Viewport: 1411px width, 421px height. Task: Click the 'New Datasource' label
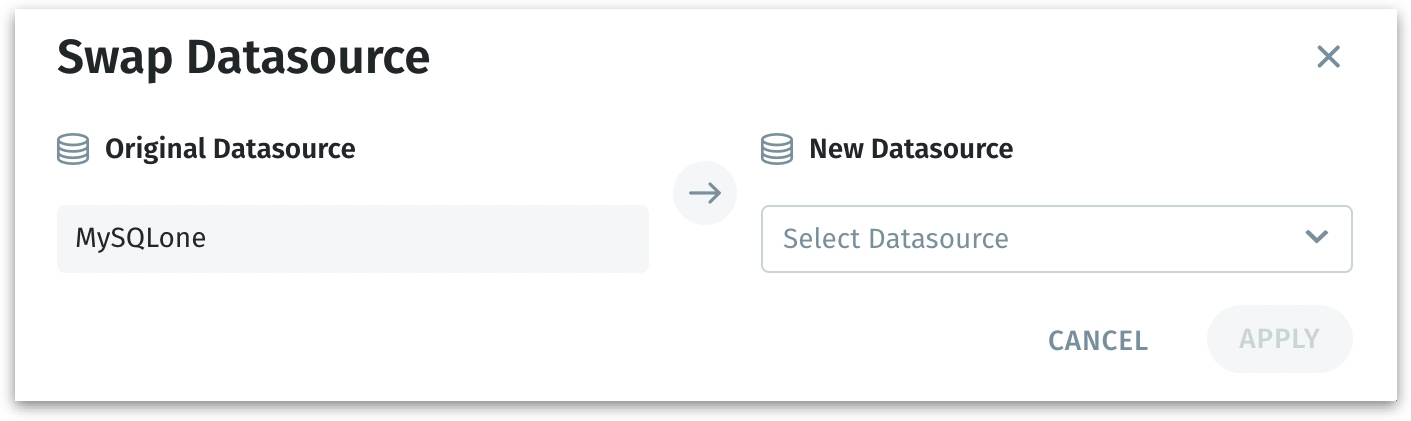(x=911, y=150)
